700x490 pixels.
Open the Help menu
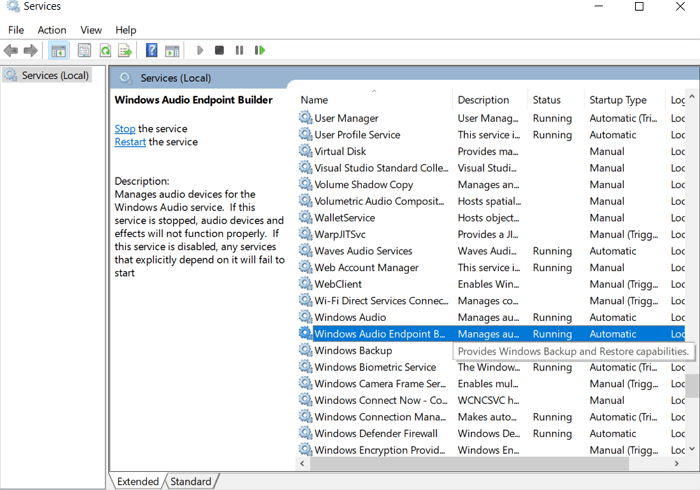coord(125,30)
